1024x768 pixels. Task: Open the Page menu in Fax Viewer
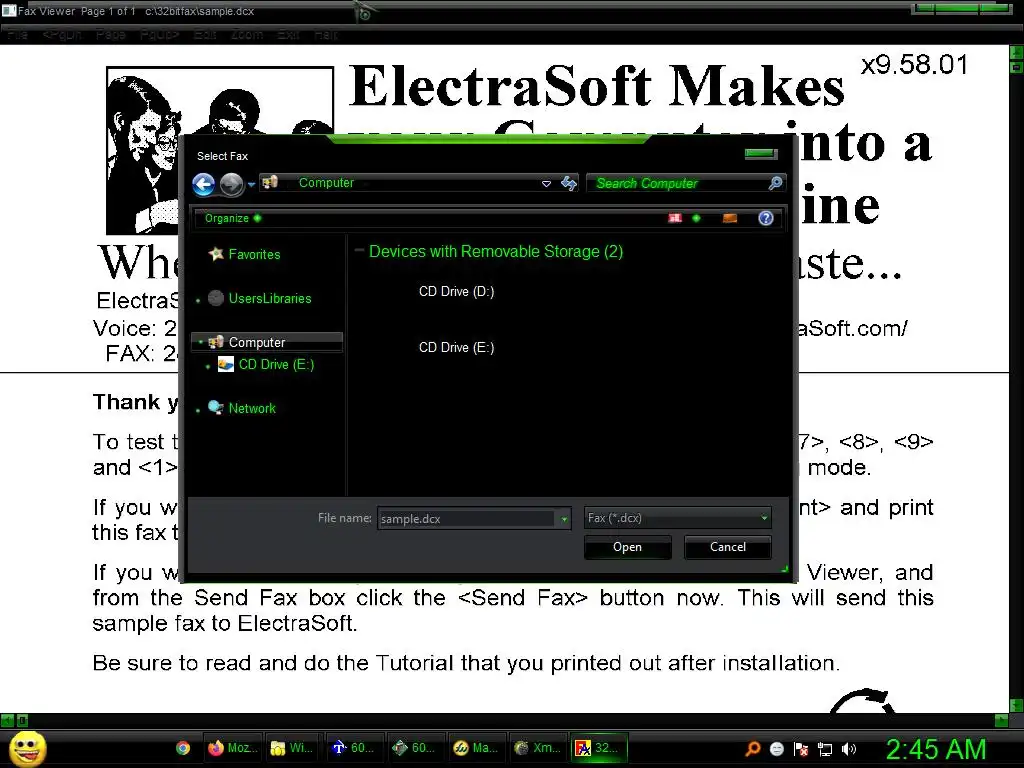[x=110, y=35]
